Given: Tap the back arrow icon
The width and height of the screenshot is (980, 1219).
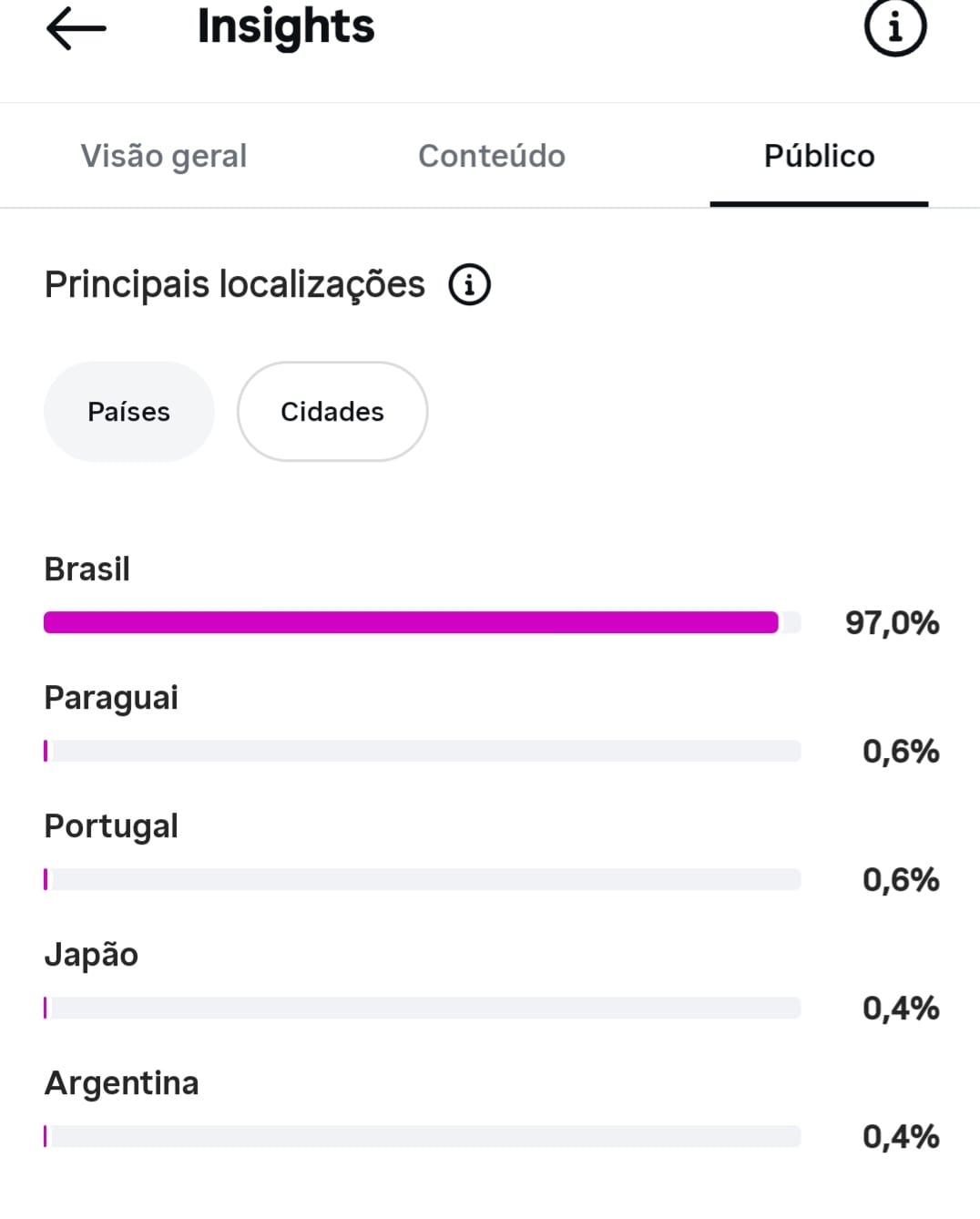Looking at the screenshot, I should click(76, 28).
